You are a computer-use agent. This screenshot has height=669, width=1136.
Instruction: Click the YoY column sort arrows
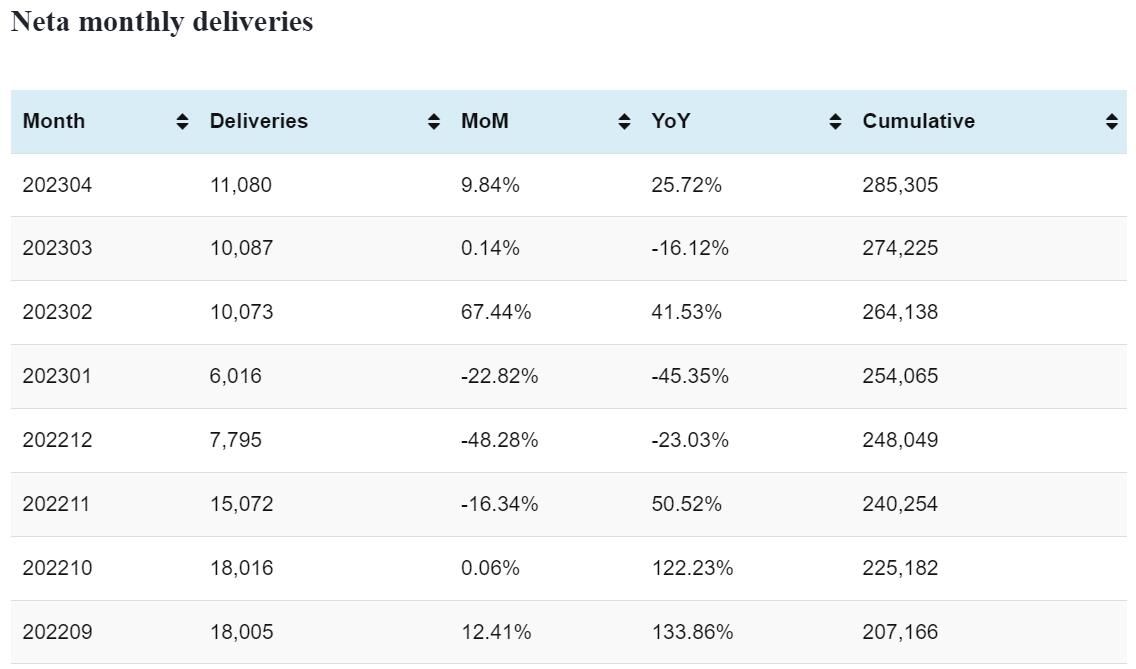835,122
